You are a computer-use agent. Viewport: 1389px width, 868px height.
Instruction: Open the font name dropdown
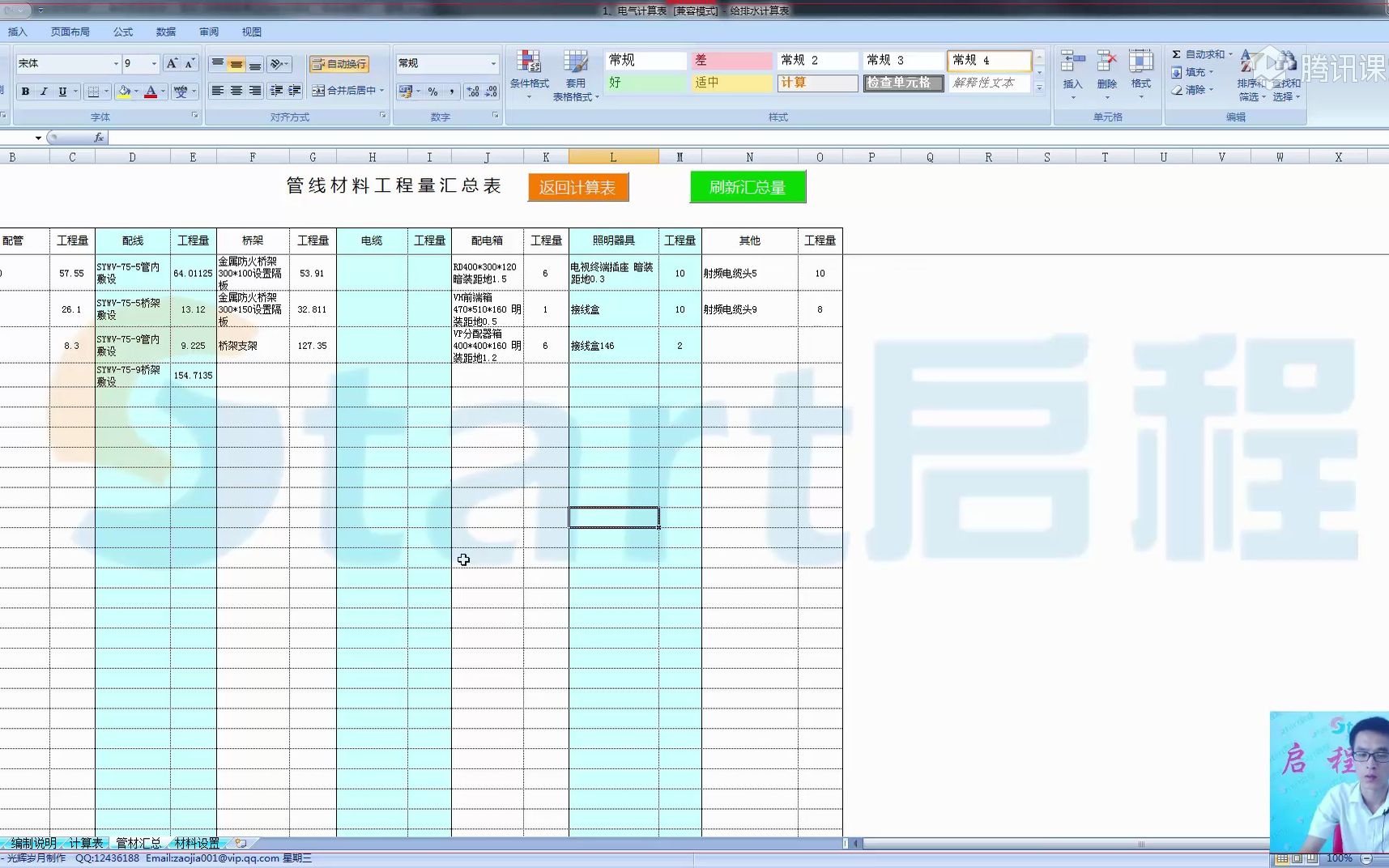[117, 63]
